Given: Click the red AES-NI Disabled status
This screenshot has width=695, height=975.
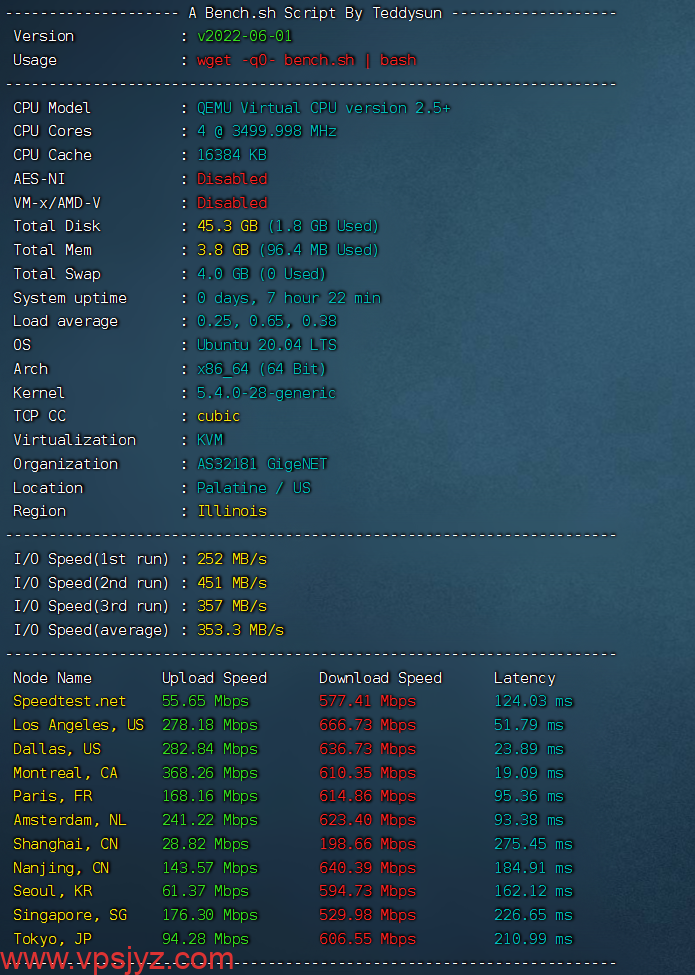Looking at the screenshot, I should (x=232, y=179).
